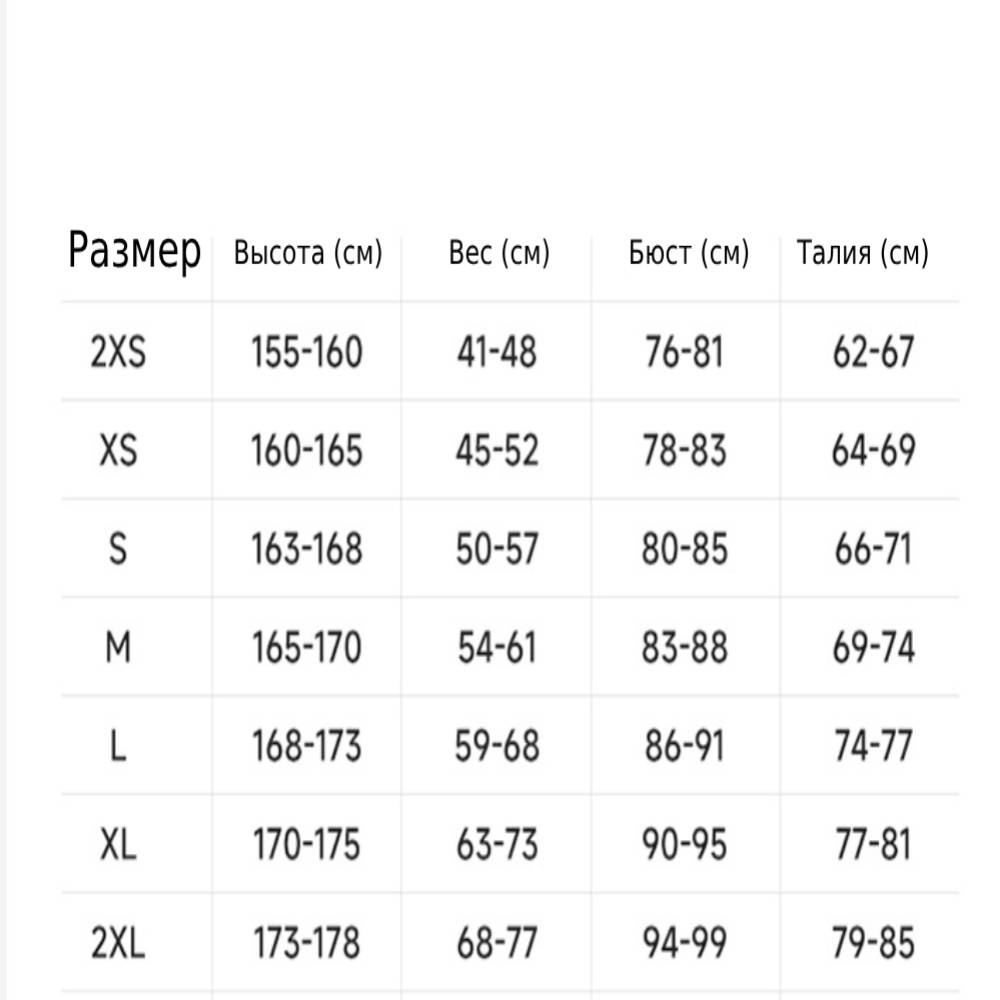
Task: Select the 'Высота (см)' column header
Action: tap(308, 254)
